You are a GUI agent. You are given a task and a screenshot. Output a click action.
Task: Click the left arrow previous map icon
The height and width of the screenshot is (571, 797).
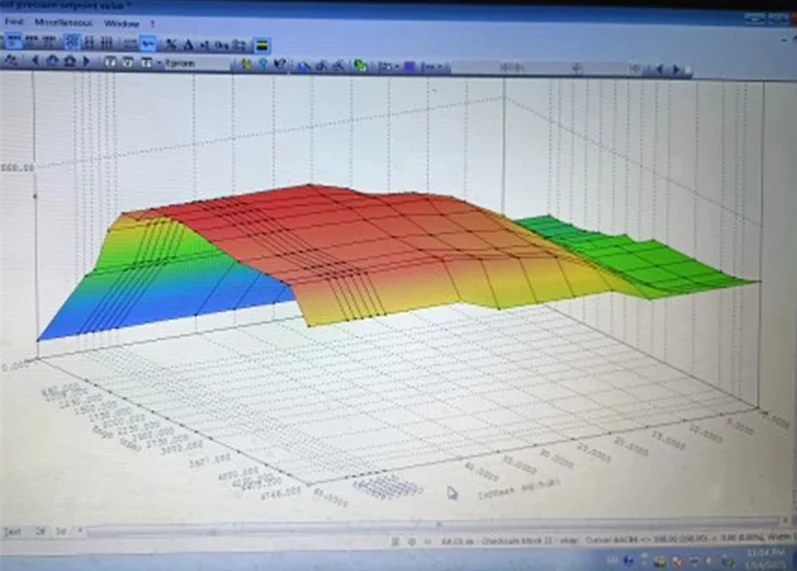(x=35, y=61)
